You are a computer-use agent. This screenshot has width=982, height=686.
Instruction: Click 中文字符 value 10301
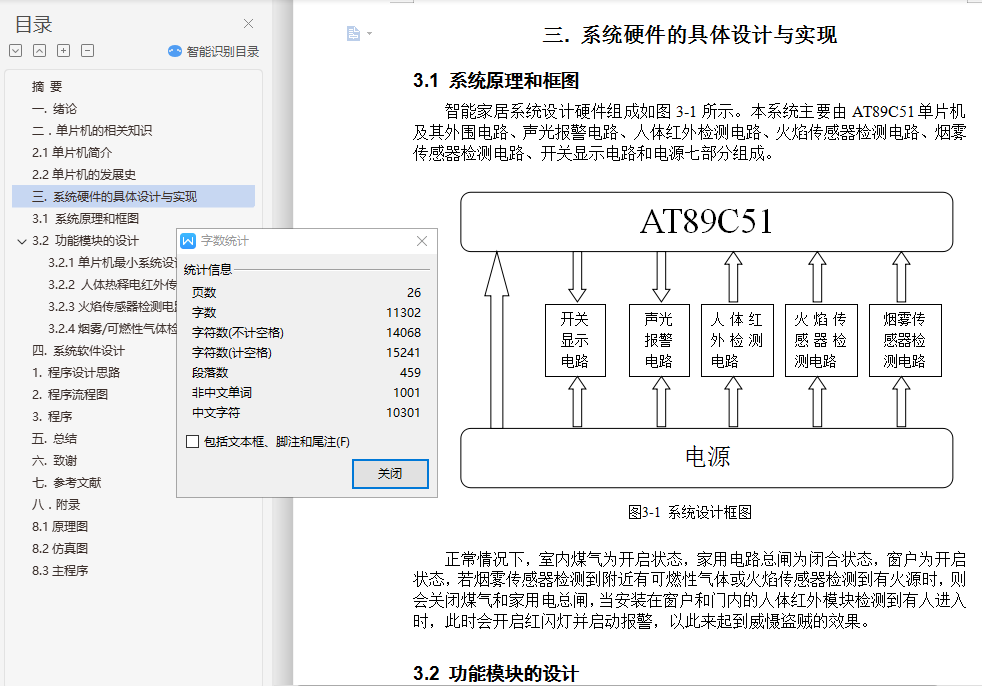[403, 413]
